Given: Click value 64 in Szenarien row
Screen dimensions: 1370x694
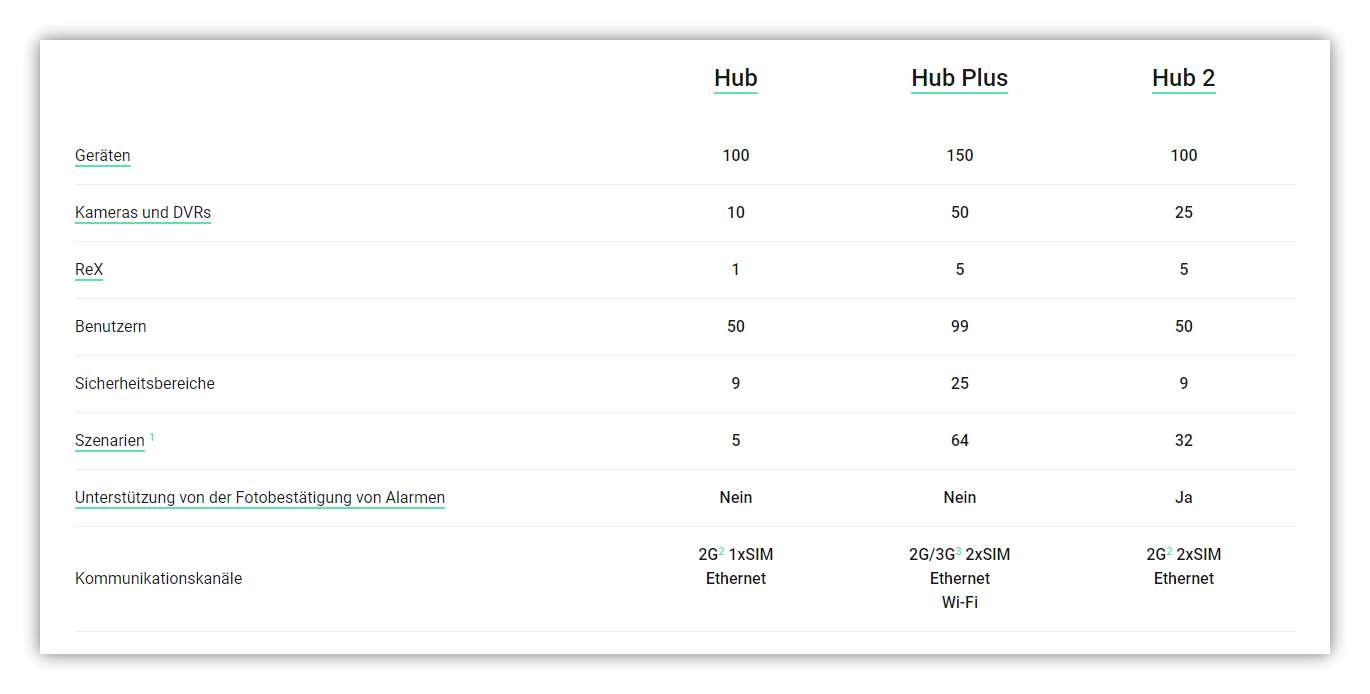Looking at the screenshot, I should click(x=959, y=441).
